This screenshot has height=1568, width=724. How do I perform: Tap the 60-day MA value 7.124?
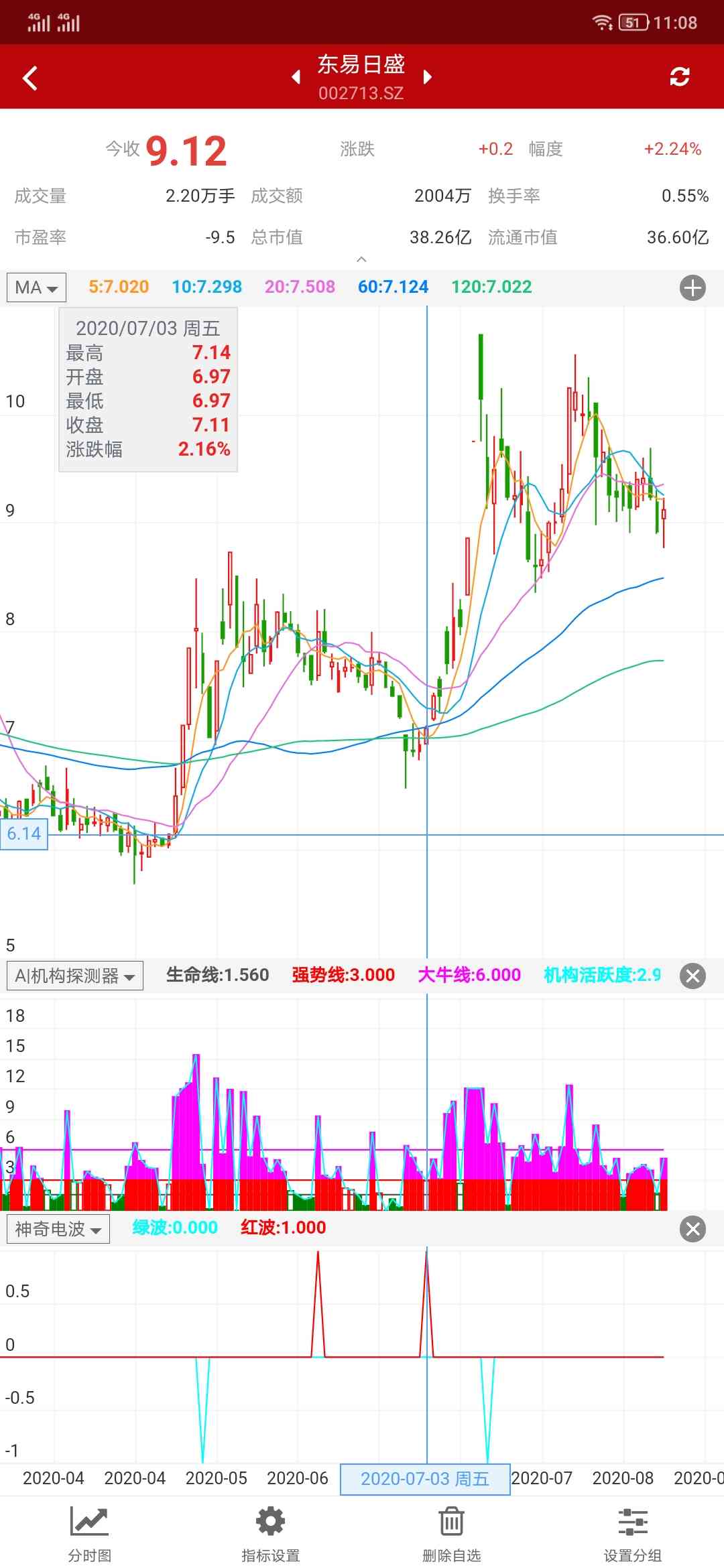(393, 287)
